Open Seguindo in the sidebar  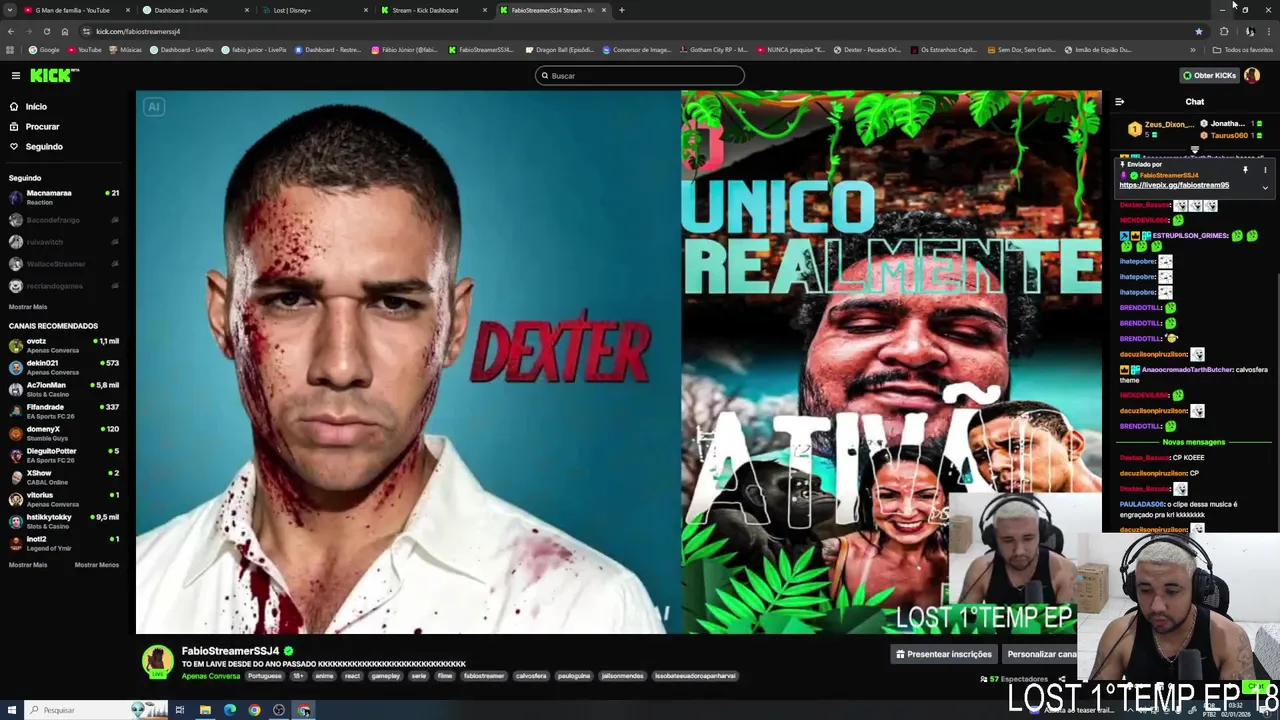[44, 146]
